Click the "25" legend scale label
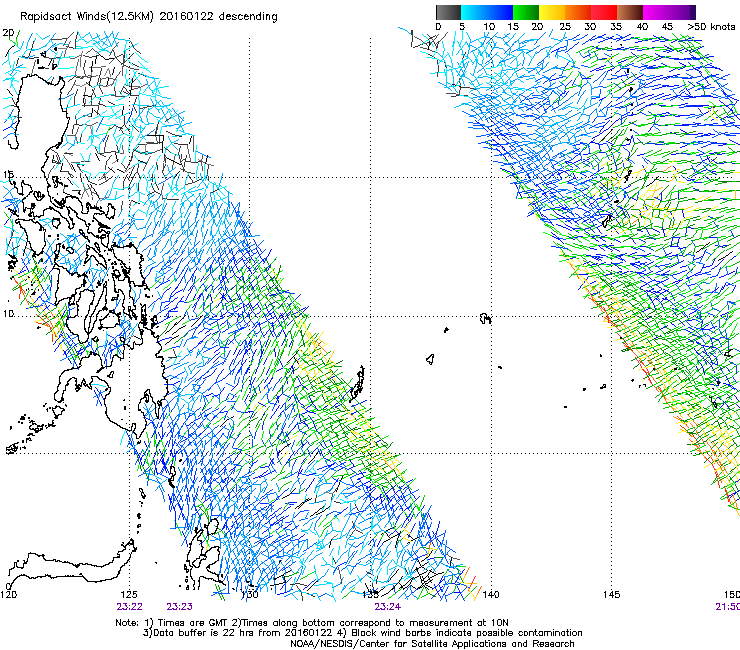This screenshot has width=740, height=650. pos(565,26)
